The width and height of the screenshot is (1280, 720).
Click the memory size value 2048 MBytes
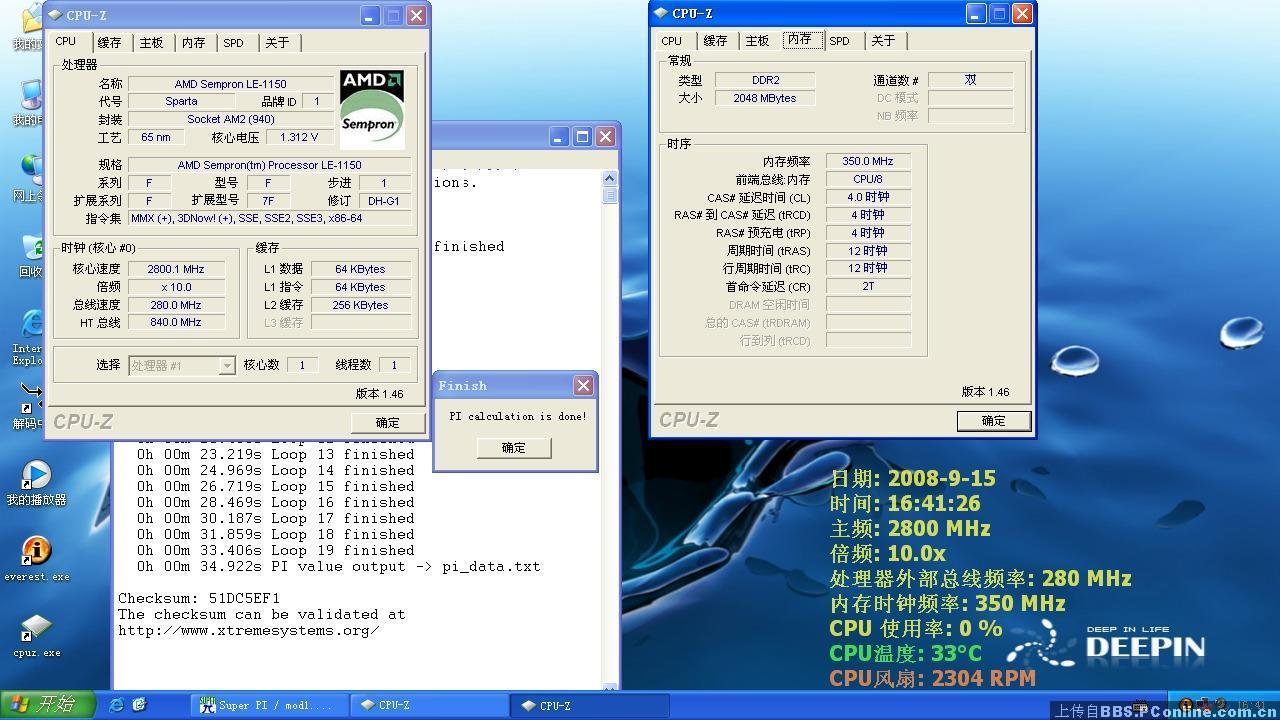pos(766,98)
